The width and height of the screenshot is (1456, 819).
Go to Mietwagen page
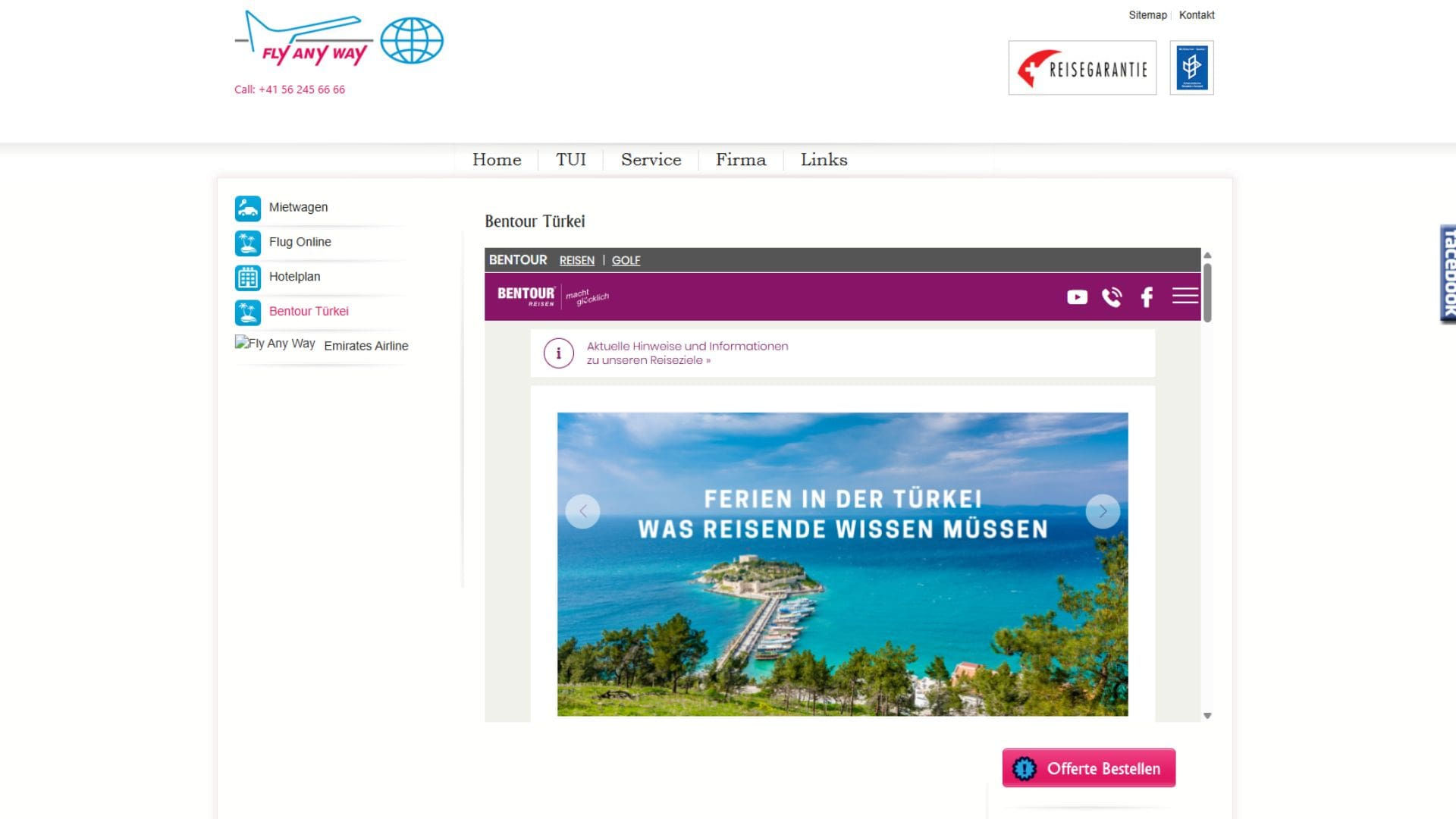[298, 208]
